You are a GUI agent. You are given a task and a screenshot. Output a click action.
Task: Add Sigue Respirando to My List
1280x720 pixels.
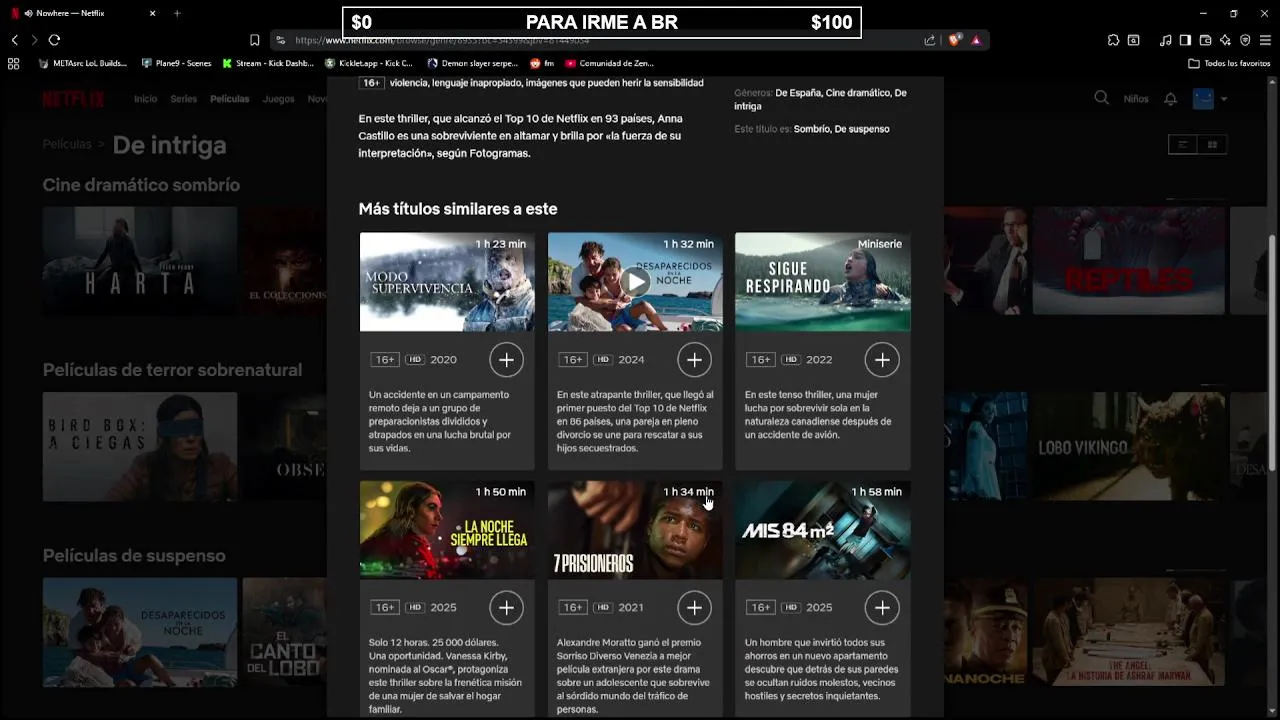click(x=882, y=359)
